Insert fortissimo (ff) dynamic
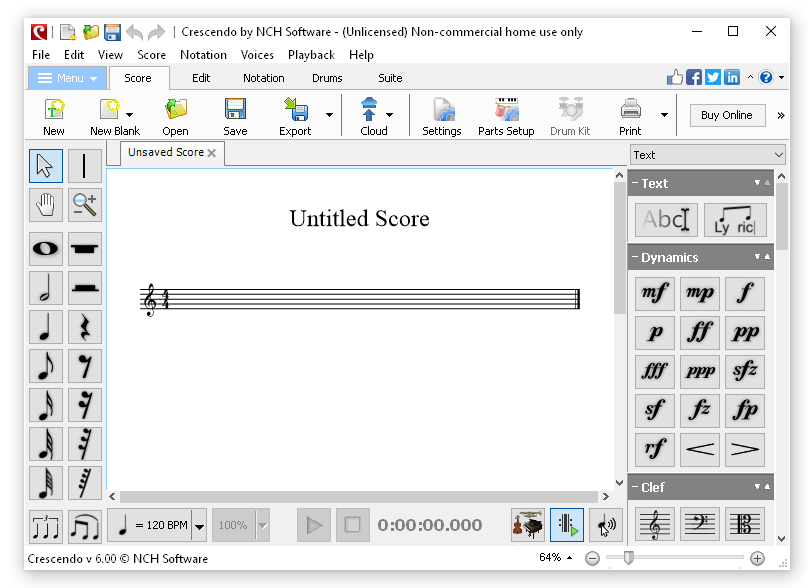The width and height of the screenshot is (808, 588). click(700, 332)
